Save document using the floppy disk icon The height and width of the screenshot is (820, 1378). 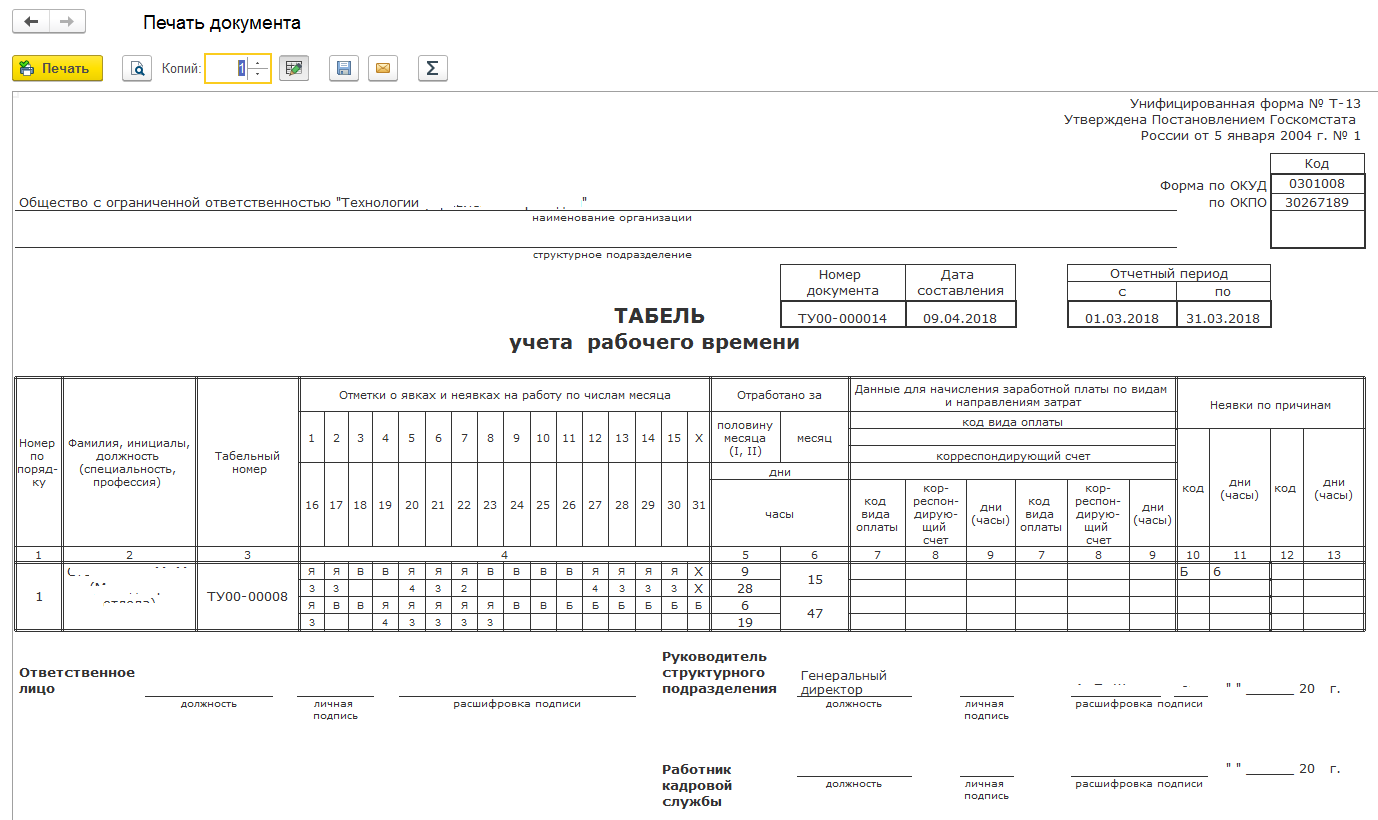[344, 68]
